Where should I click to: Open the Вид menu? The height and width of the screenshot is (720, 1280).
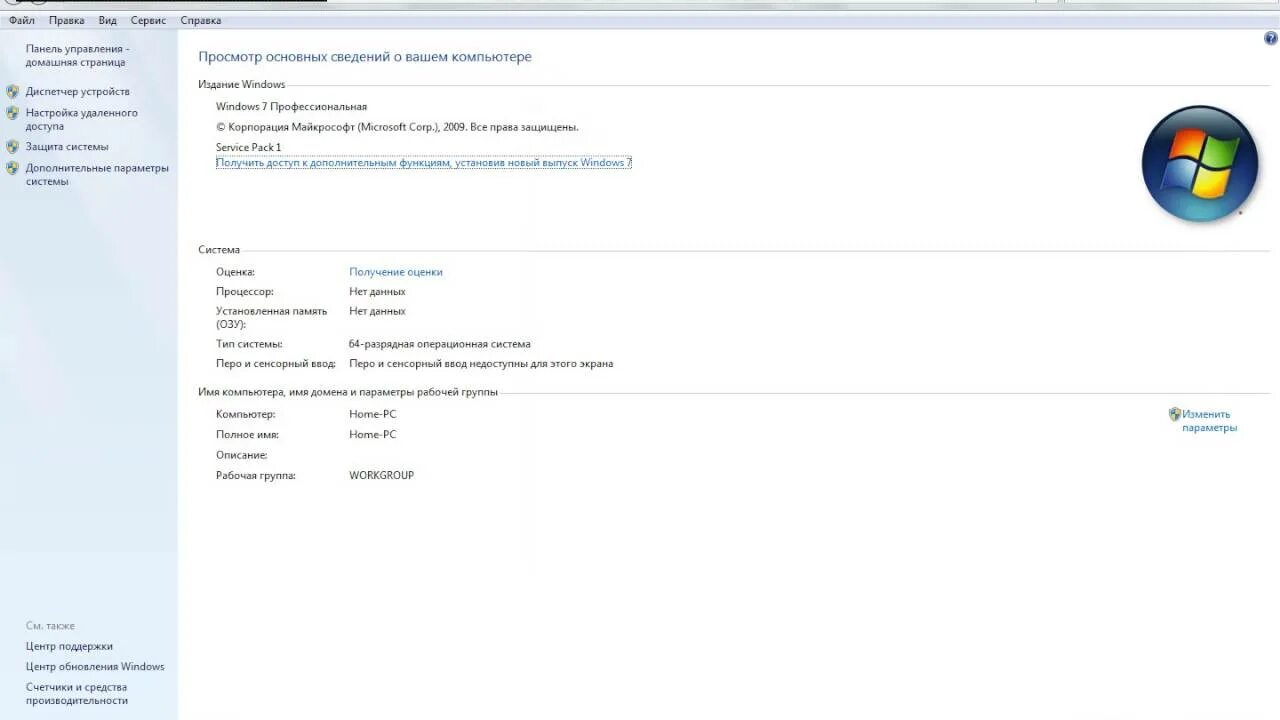click(x=108, y=20)
